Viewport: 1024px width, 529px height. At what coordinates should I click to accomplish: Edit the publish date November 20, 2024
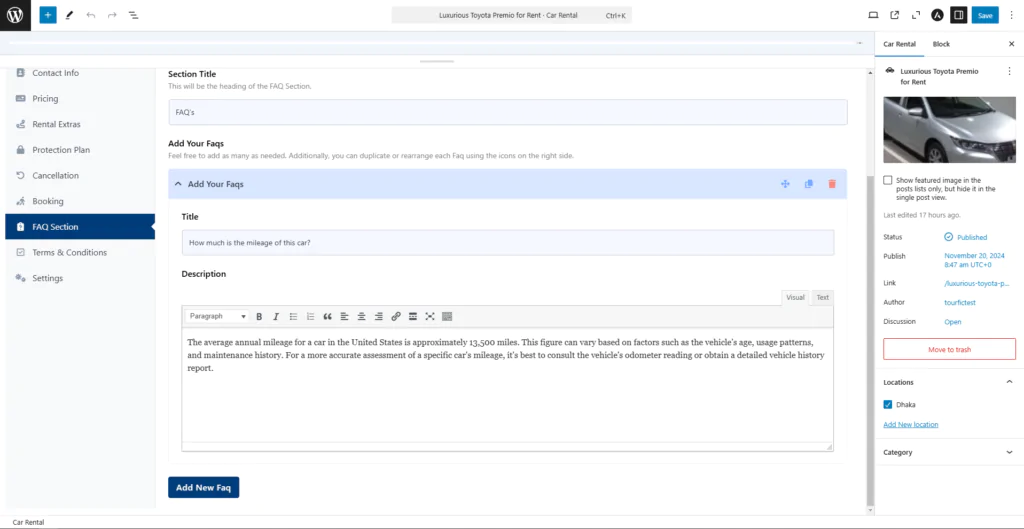click(x=974, y=260)
